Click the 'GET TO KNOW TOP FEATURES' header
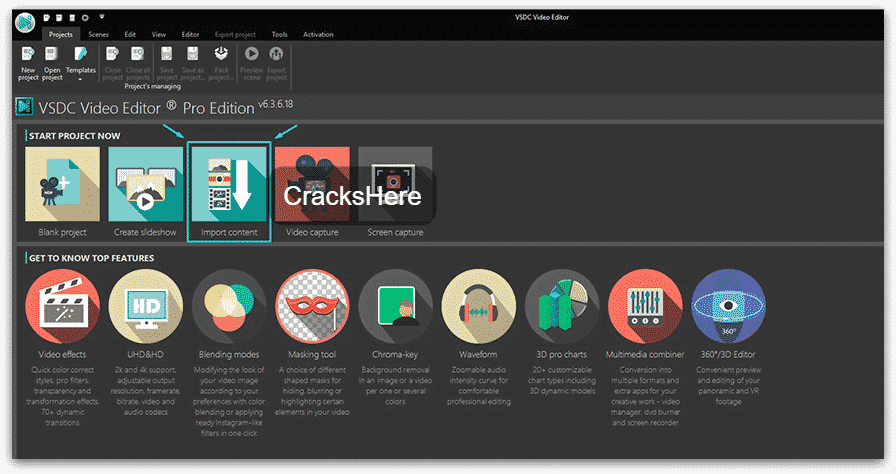The width and height of the screenshot is (896, 474). click(x=91, y=258)
